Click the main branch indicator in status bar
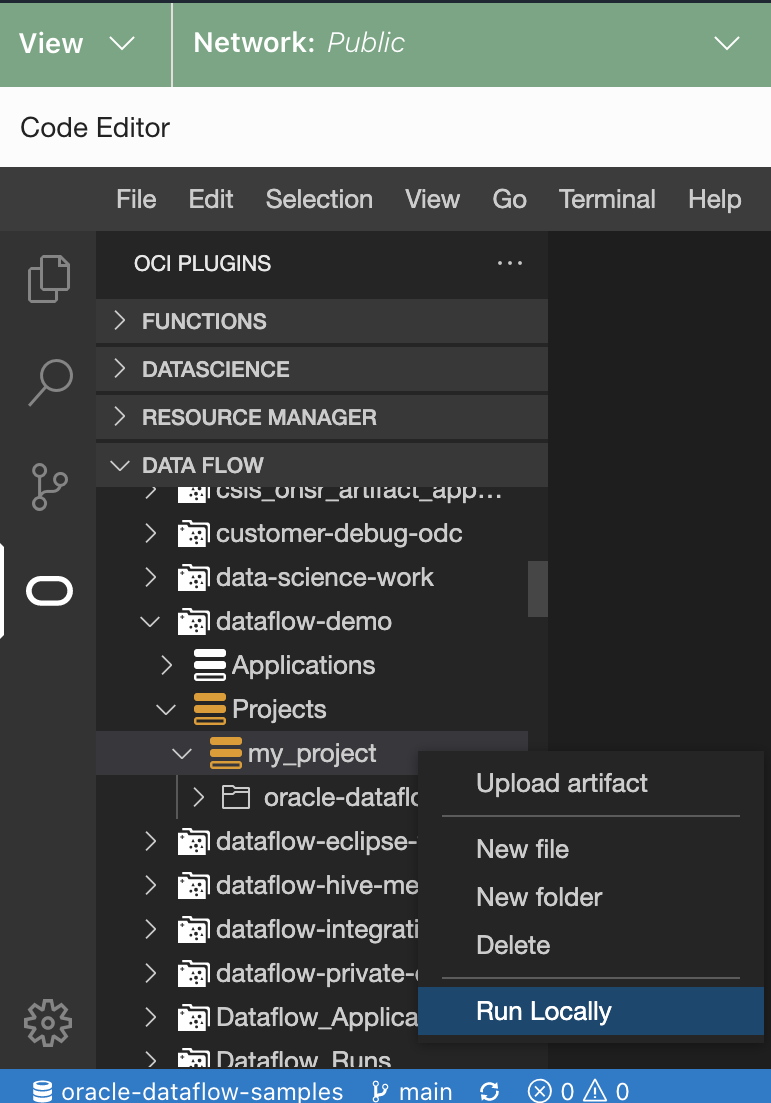Viewport: 771px width, 1103px height. tap(412, 1091)
